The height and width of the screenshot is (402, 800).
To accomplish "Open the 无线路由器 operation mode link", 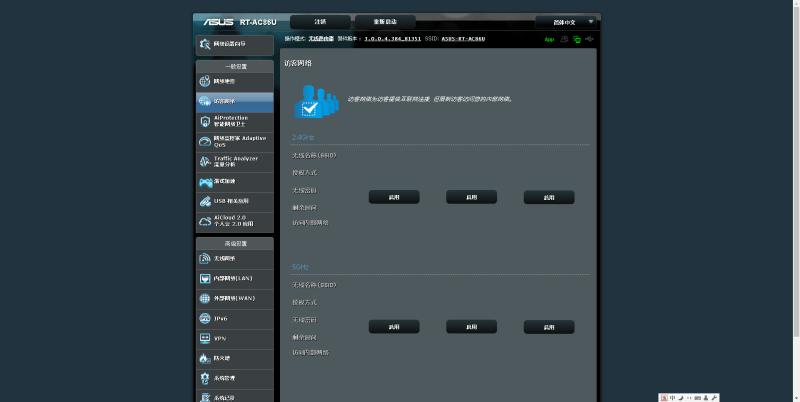I will point(321,39).
